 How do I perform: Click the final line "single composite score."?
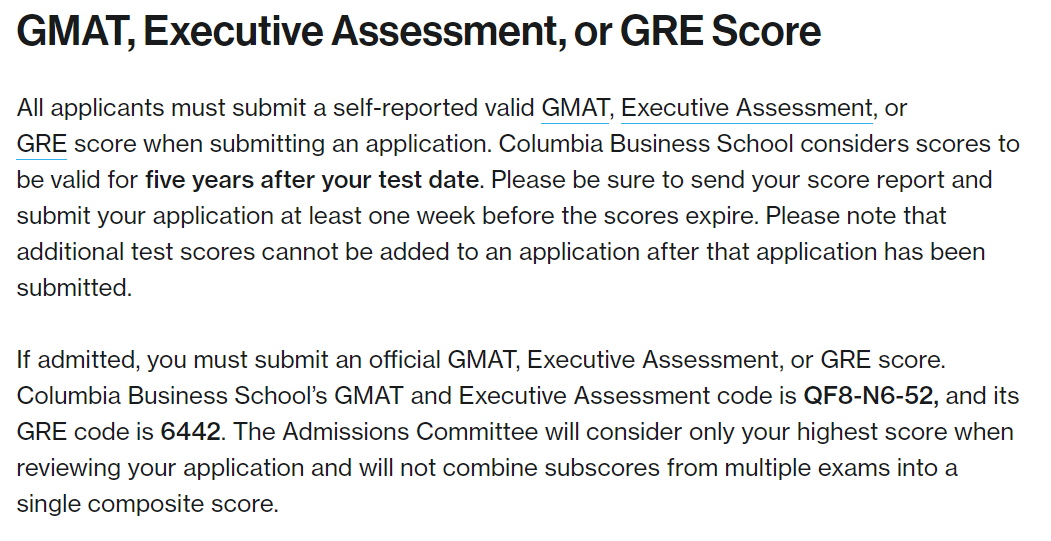(x=147, y=504)
